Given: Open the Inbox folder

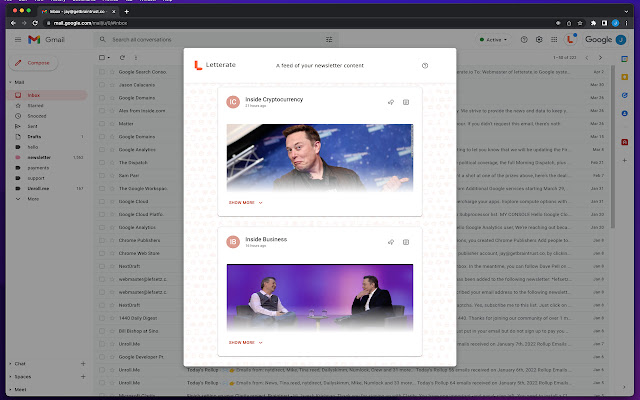Looking at the screenshot, I should (x=47, y=95).
